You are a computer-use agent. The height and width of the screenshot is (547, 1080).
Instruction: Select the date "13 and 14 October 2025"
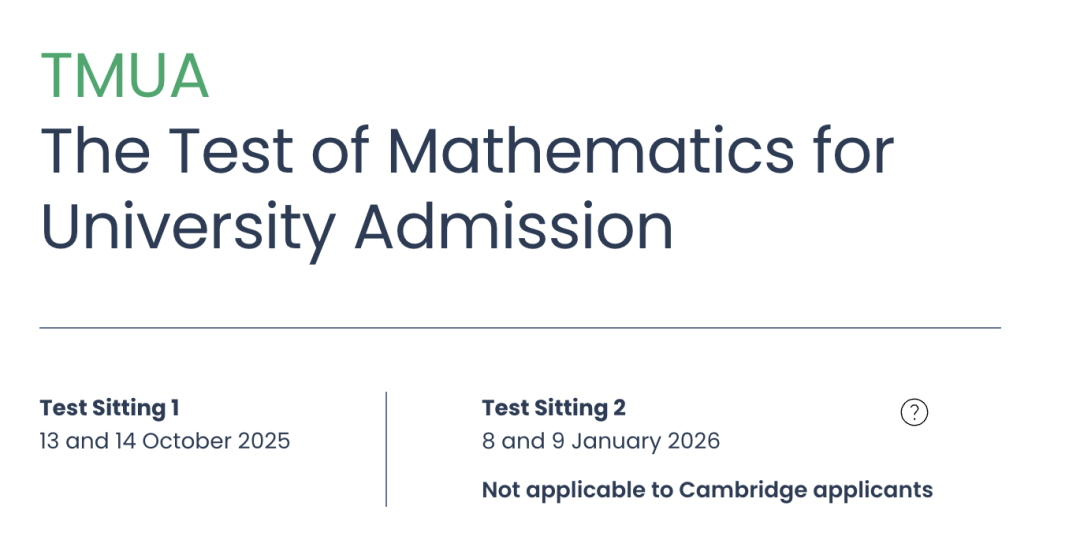pos(165,441)
